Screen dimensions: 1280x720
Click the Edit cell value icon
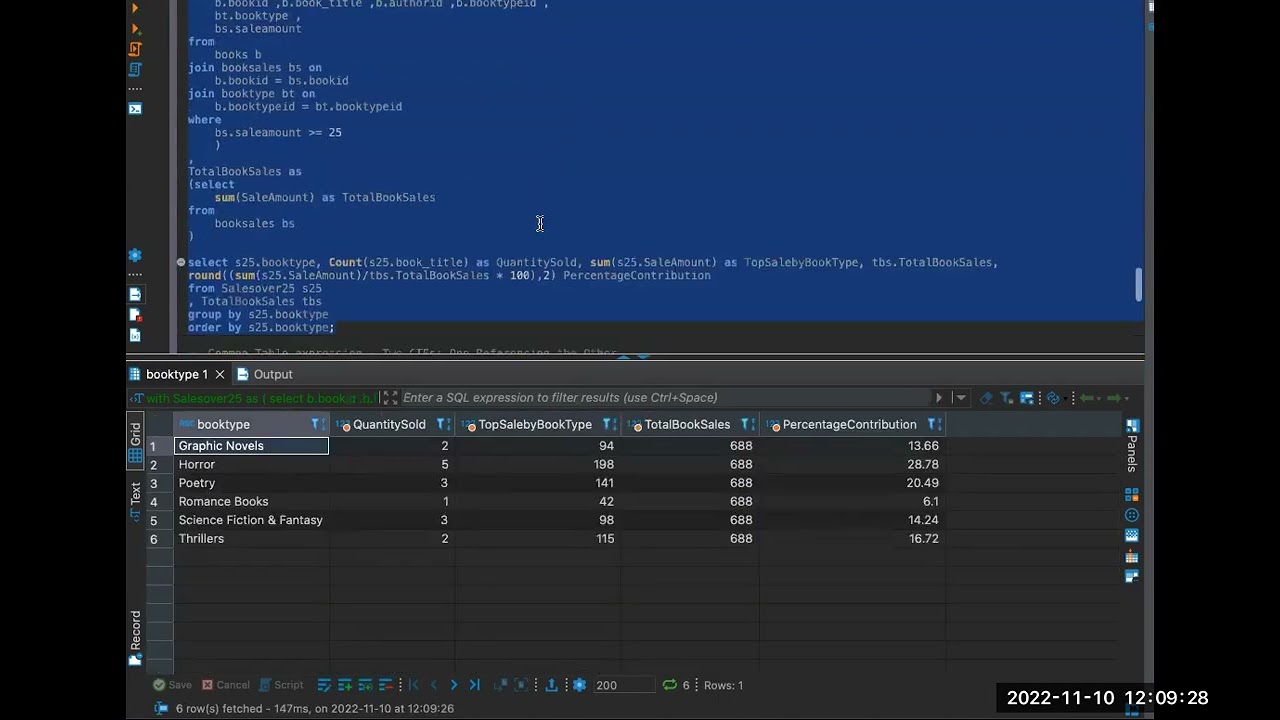click(x=324, y=685)
